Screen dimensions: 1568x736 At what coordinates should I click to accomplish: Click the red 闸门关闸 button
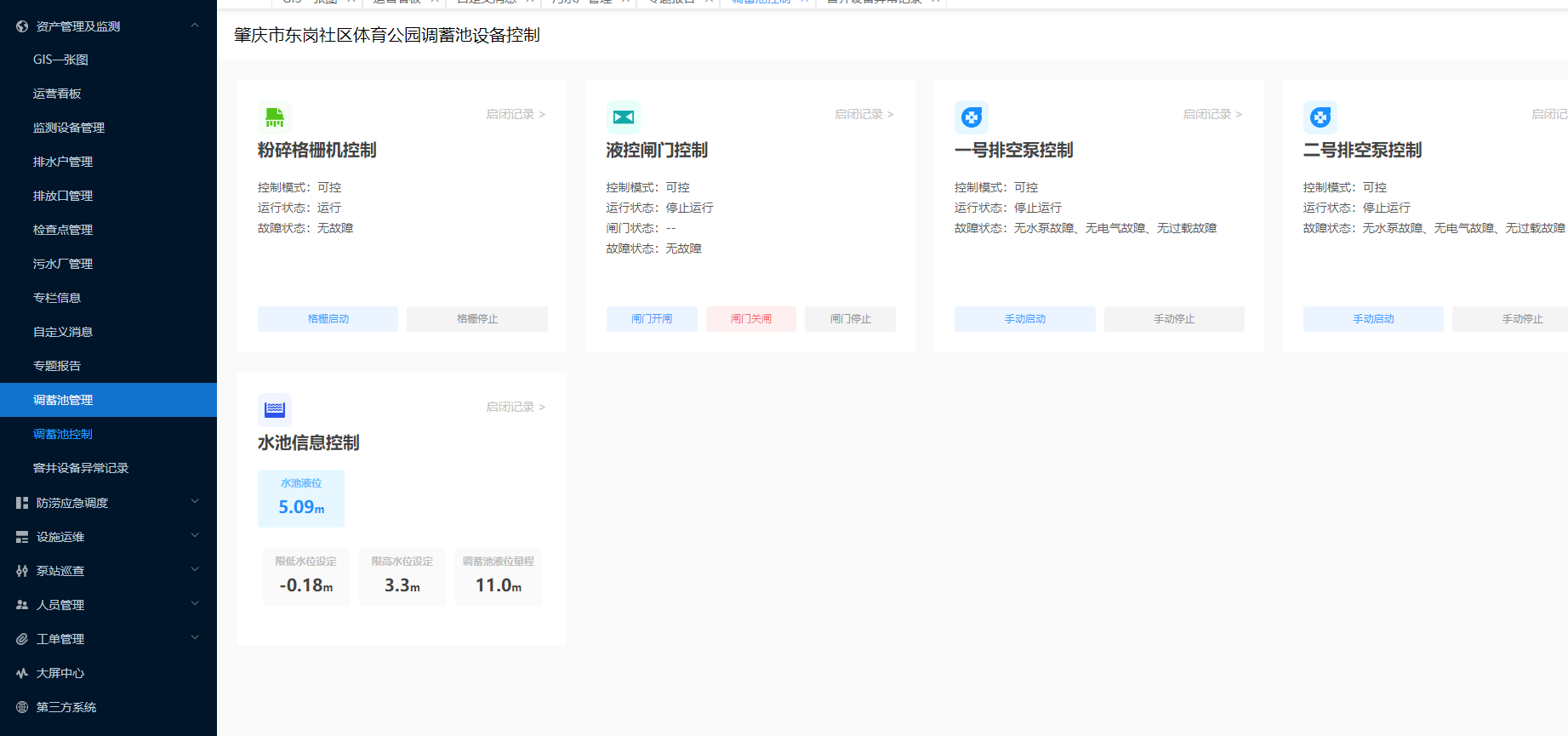coord(751,319)
